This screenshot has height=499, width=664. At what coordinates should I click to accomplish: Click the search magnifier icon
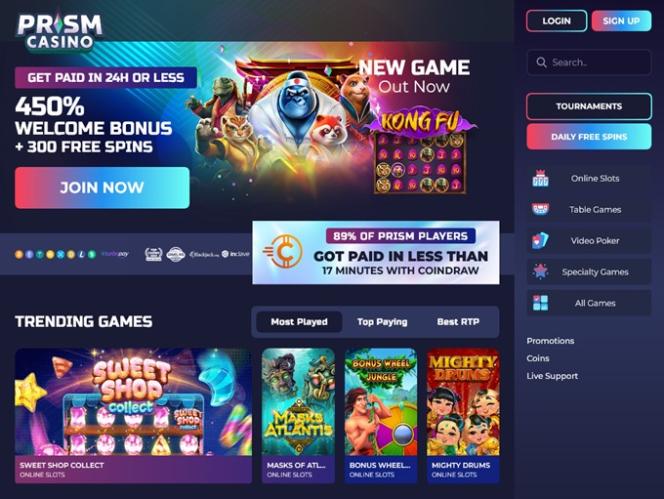tap(541, 62)
